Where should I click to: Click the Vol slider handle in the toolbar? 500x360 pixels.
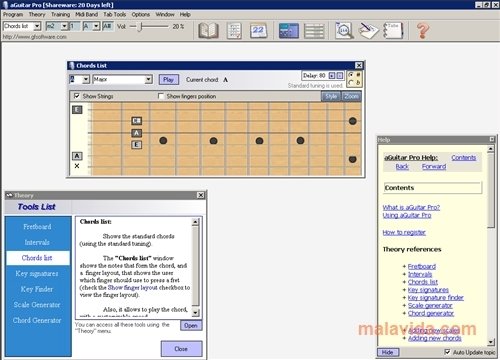140,26
